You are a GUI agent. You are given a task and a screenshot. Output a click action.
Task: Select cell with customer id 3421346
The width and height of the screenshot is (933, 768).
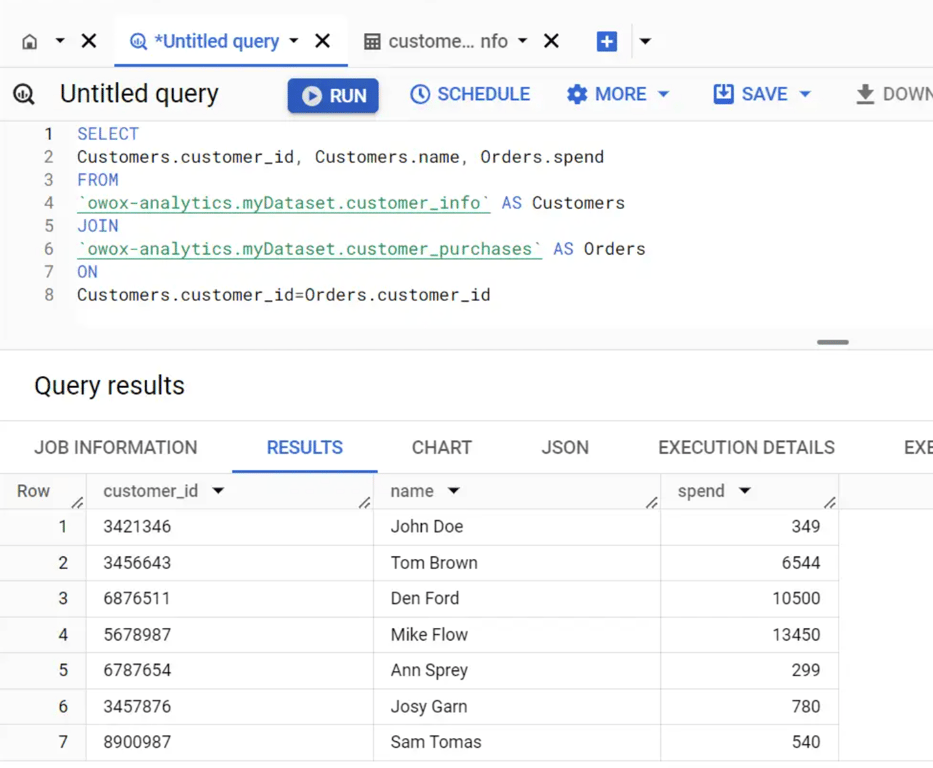click(x=230, y=526)
